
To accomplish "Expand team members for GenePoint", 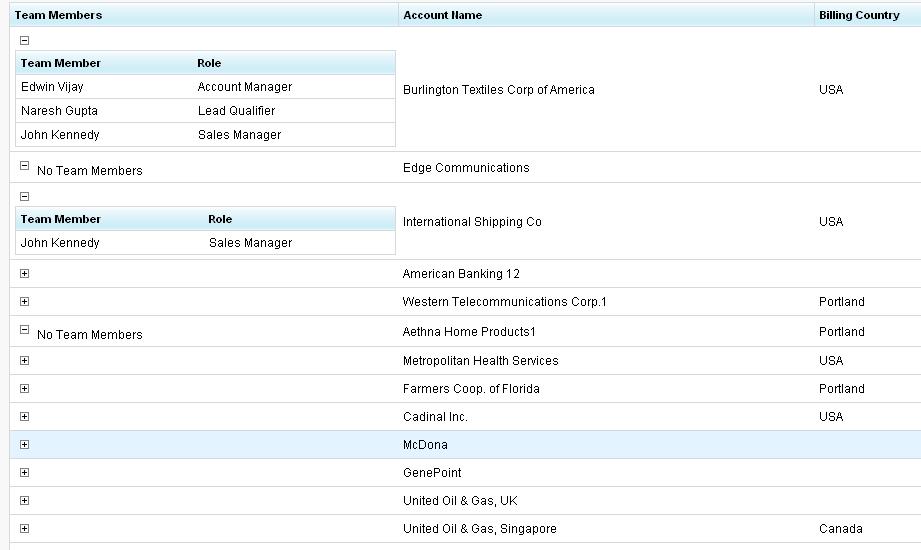I will [x=24, y=472].
